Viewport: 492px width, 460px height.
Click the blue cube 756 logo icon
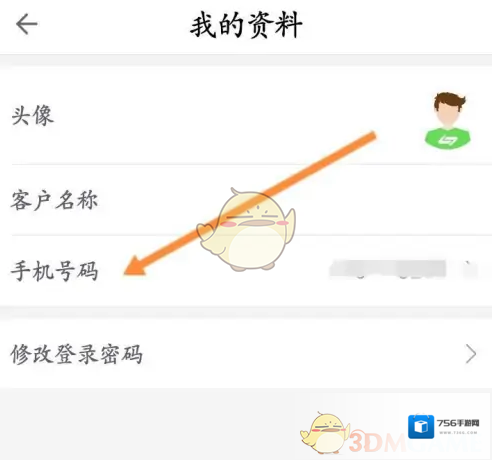point(421,426)
